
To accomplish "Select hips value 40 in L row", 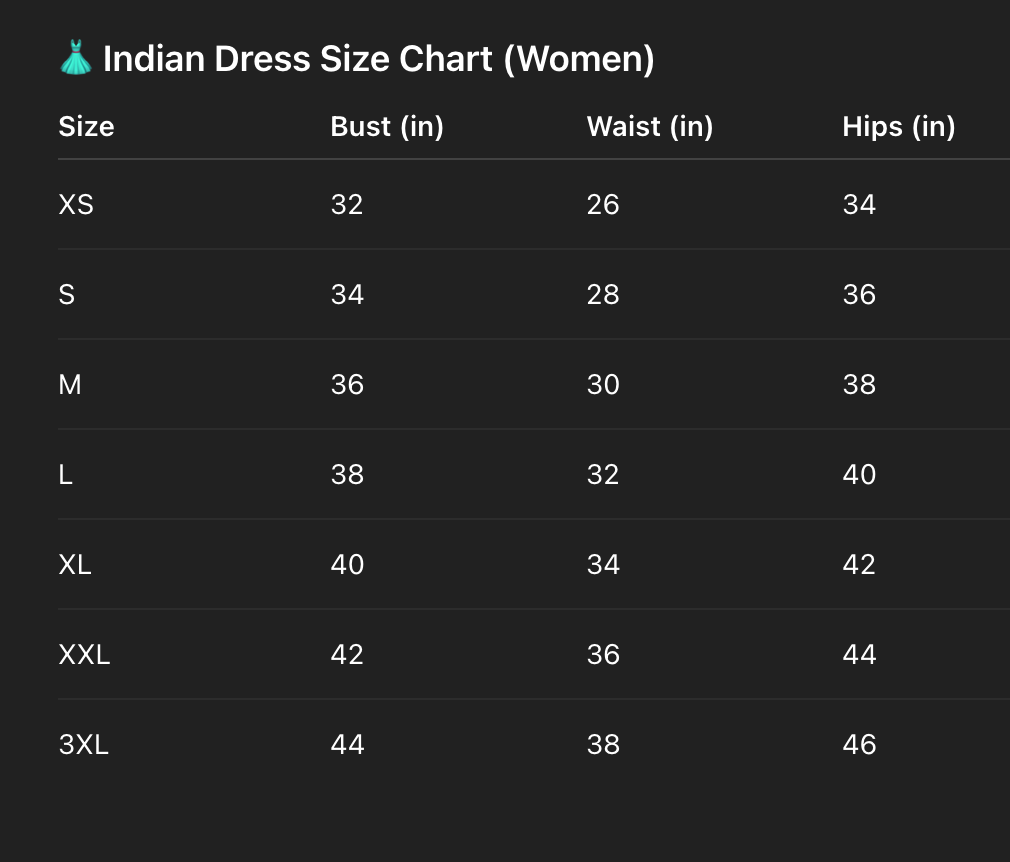I will click(859, 475).
